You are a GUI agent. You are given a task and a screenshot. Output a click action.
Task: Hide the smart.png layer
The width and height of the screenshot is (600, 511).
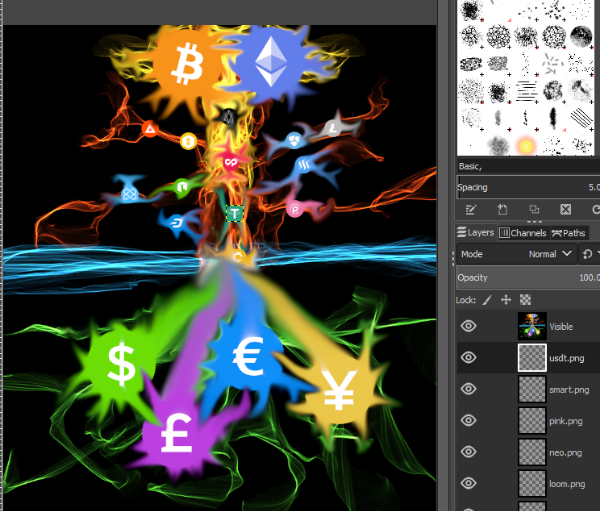tap(468, 389)
